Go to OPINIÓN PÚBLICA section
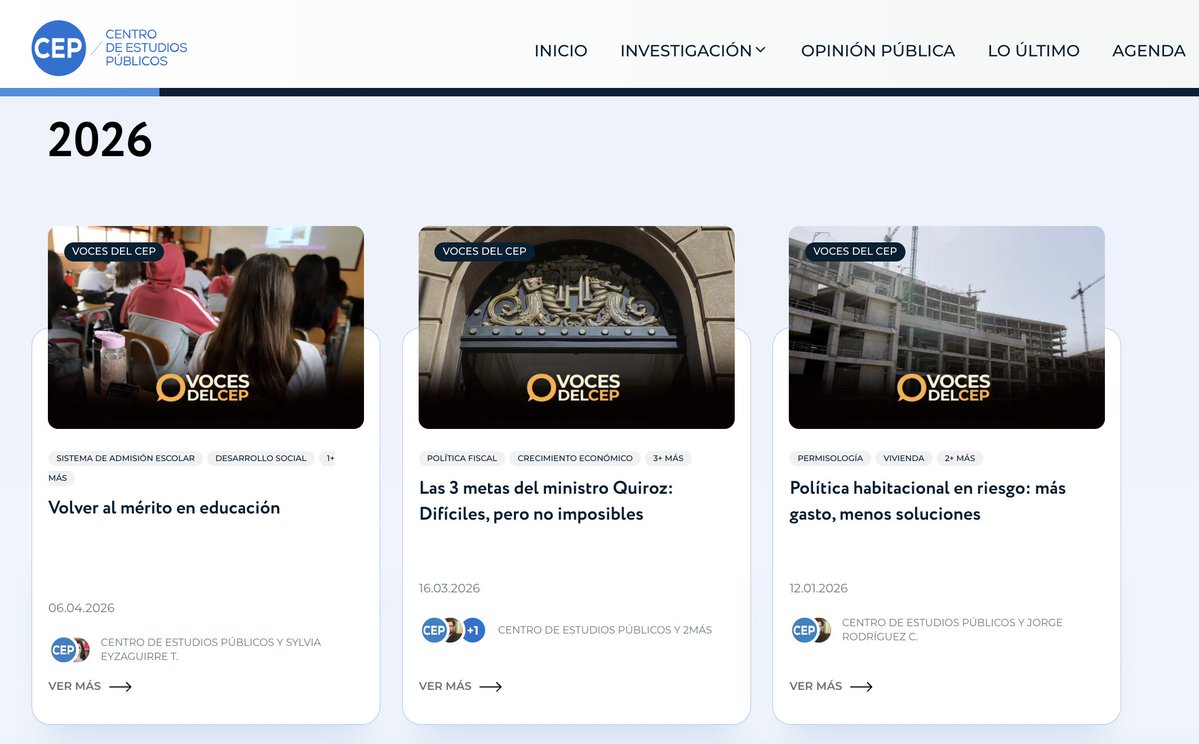Viewport: 1199px width, 744px height. pyautogui.click(x=878, y=50)
